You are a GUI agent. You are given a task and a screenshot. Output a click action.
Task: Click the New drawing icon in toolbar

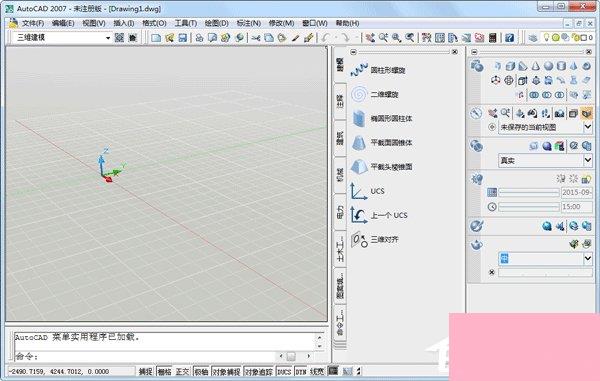[156, 37]
